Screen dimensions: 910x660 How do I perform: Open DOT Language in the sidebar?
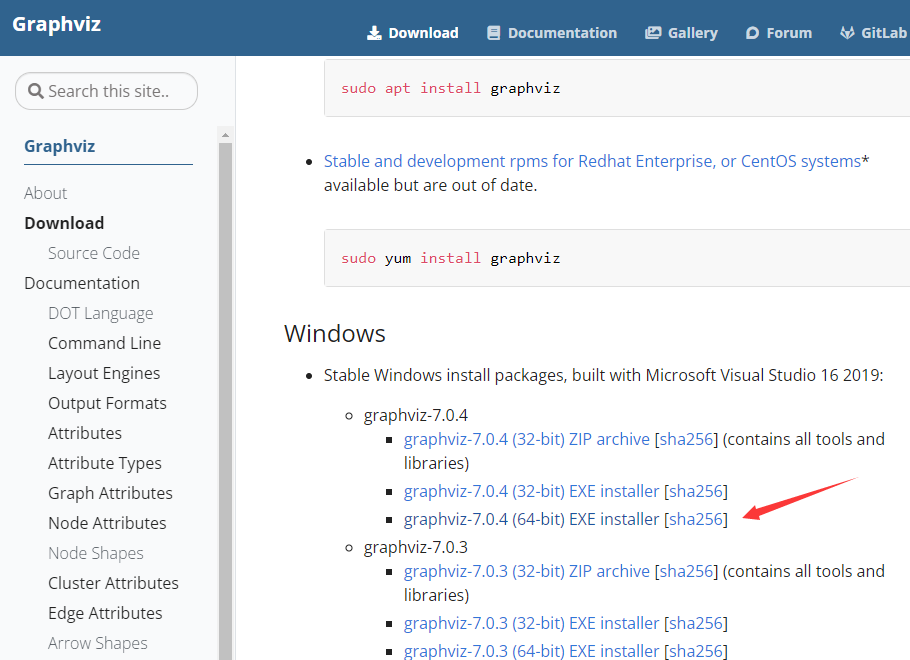(x=101, y=313)
